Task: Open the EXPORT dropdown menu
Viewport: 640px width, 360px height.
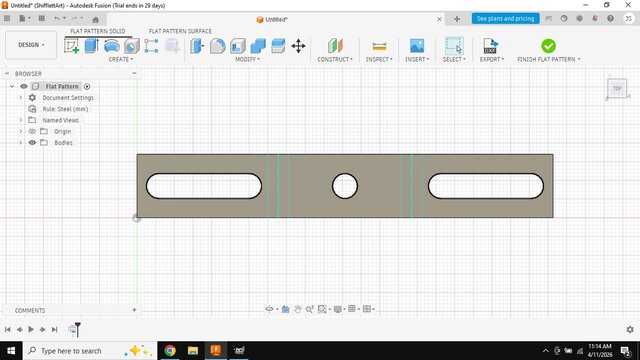Action: pos(492,60)
